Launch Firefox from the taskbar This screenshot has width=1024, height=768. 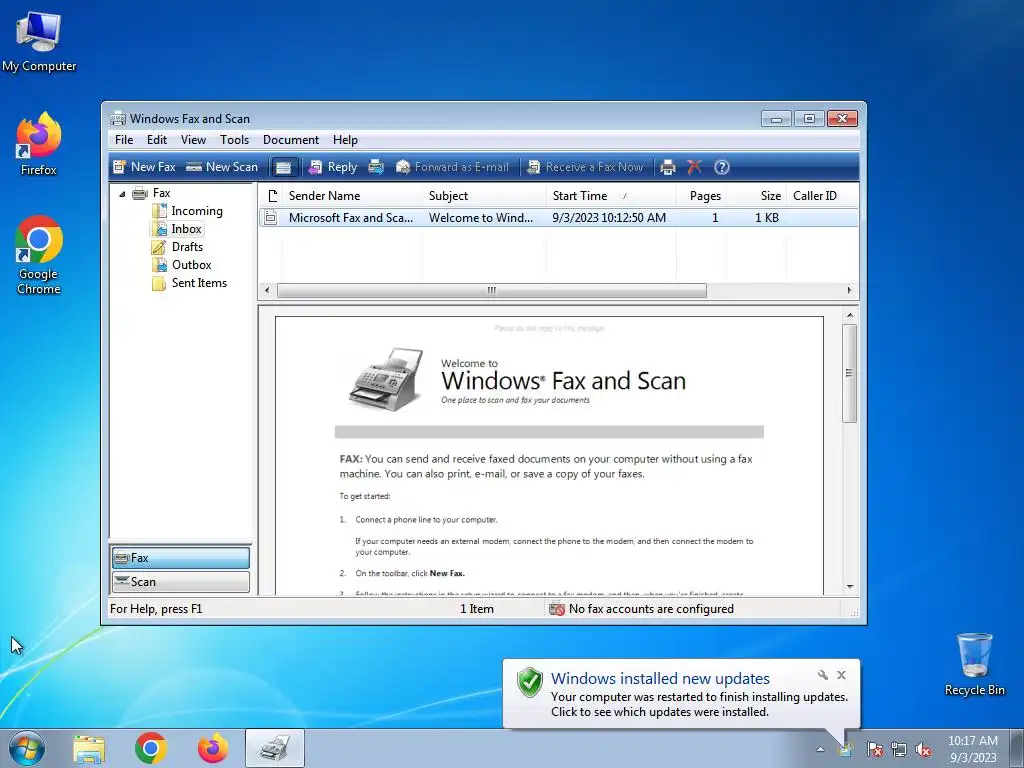point(213,749)
